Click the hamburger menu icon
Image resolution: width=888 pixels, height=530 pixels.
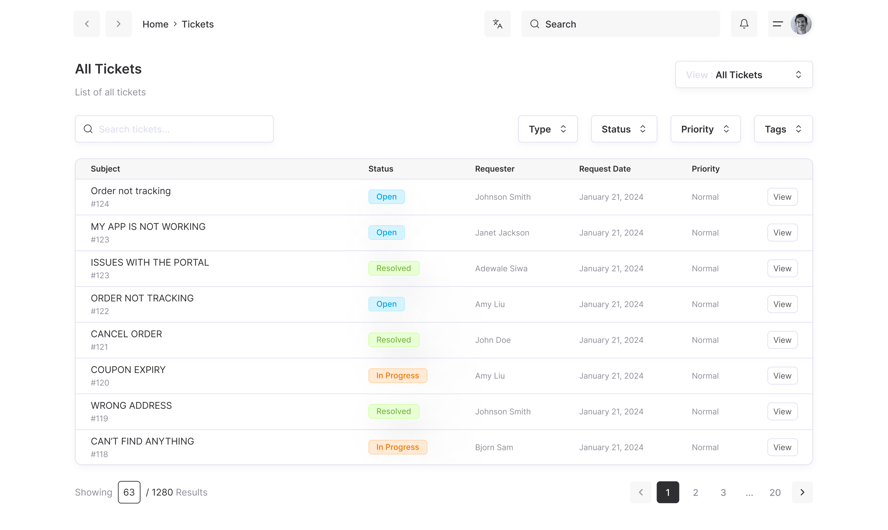tap(777, 24)
